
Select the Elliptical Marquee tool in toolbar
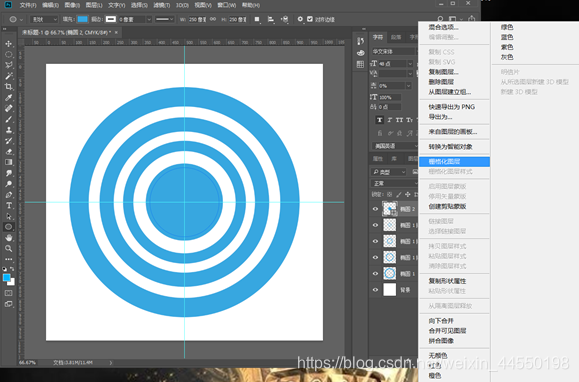8,55
